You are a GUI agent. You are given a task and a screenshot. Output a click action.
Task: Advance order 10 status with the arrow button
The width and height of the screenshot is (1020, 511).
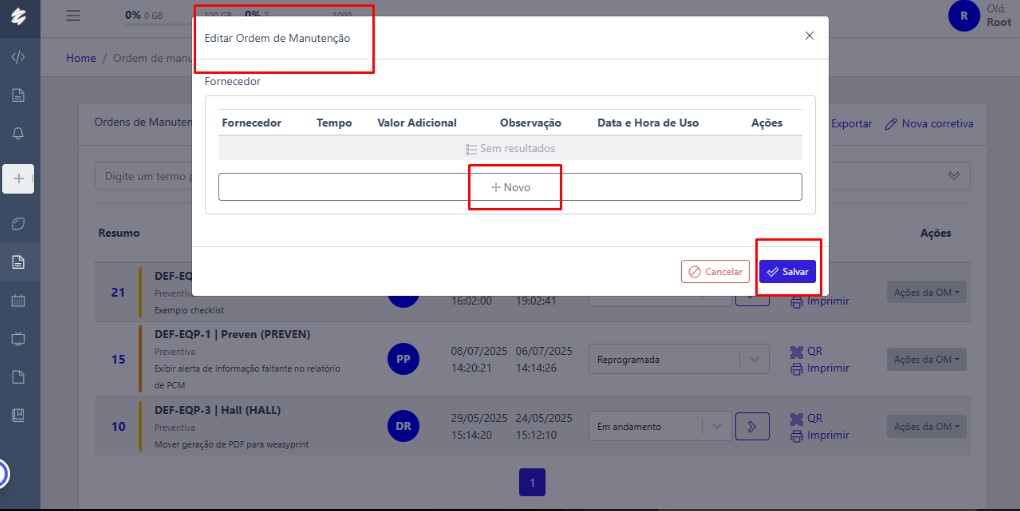[x=751, y=426]
